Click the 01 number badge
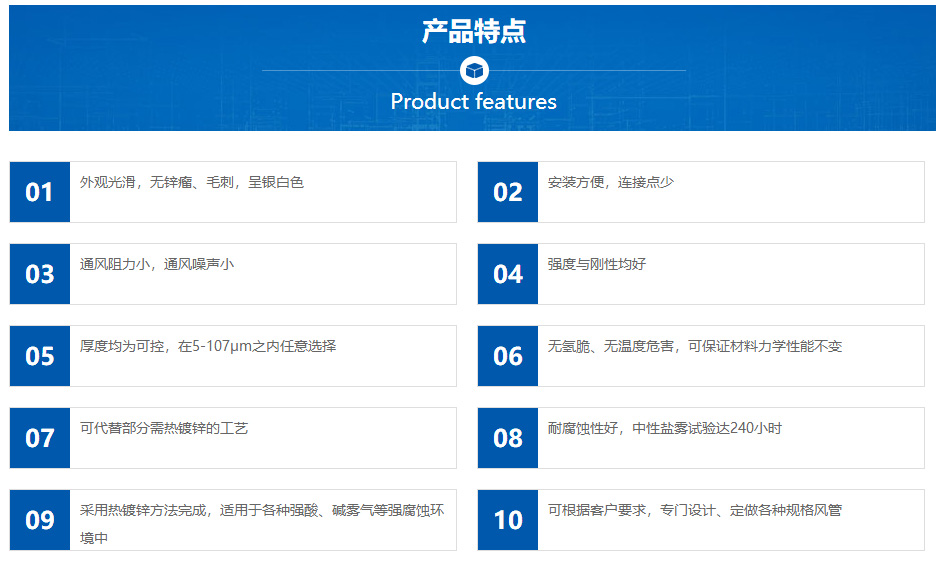This screenshot has height=567, width=940. point(40,192)
